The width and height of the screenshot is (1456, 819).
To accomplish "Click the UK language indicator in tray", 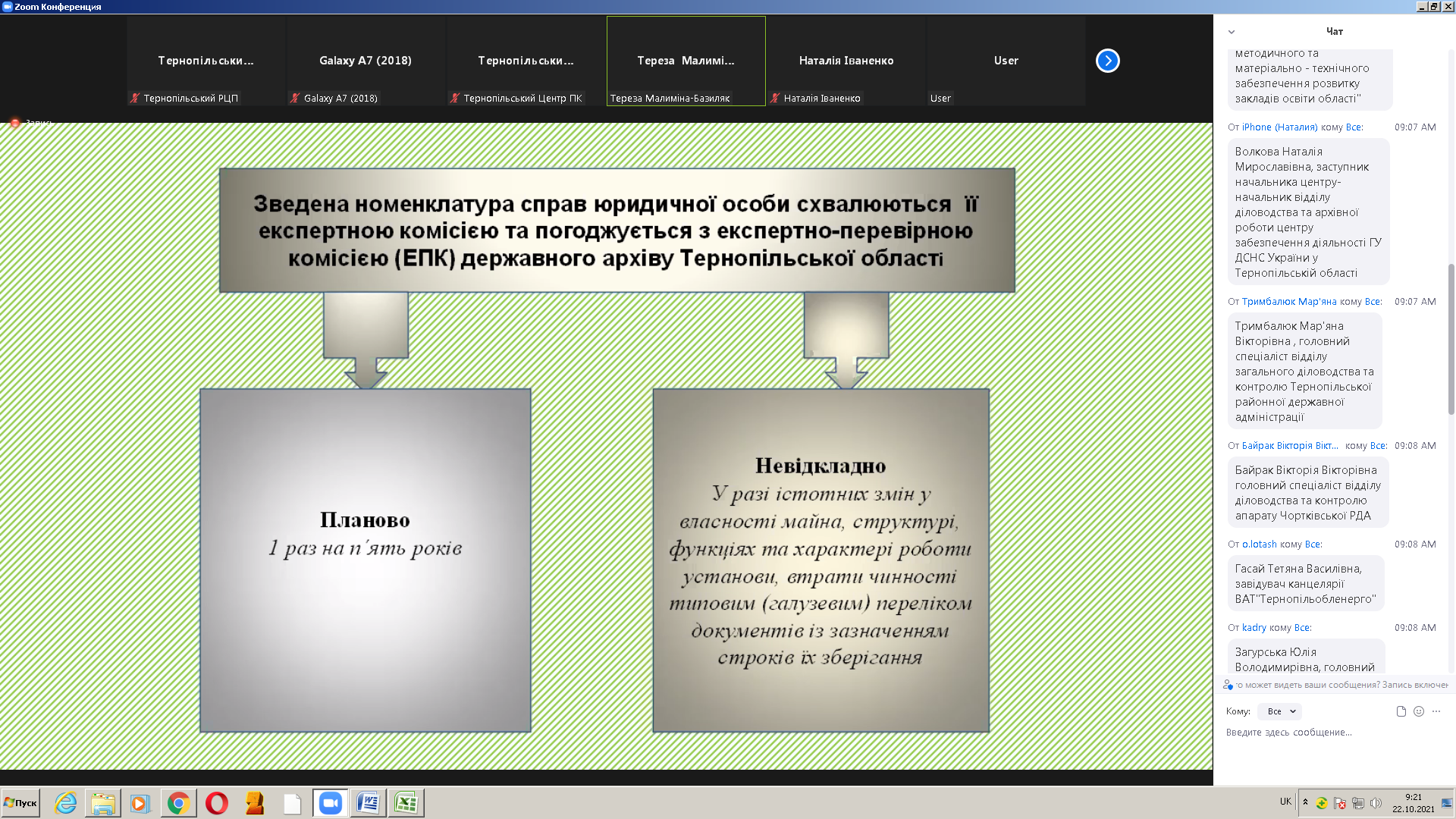I will [1285, 802].
